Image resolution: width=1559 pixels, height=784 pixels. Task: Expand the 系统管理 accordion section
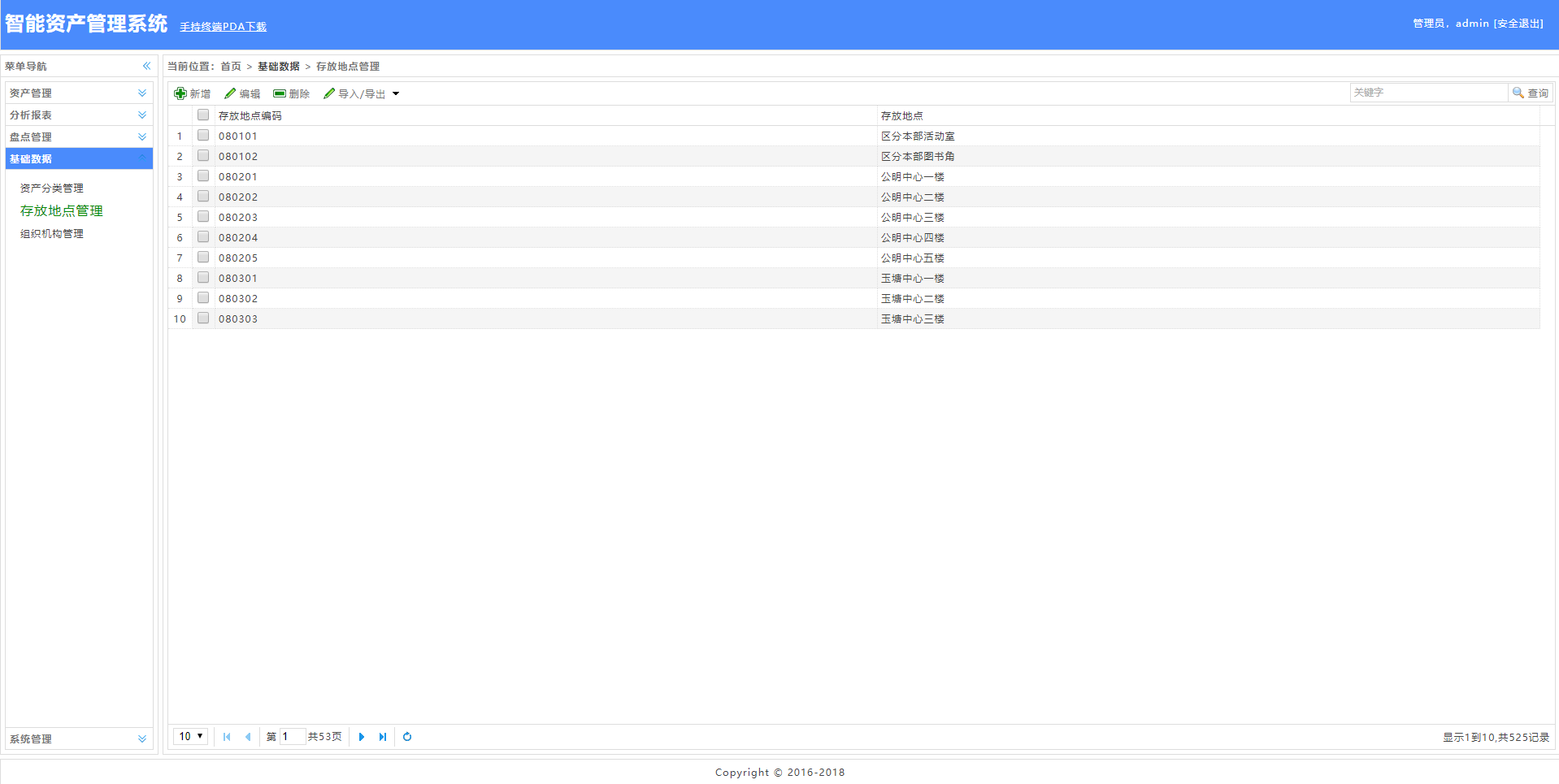click(79, 739)
